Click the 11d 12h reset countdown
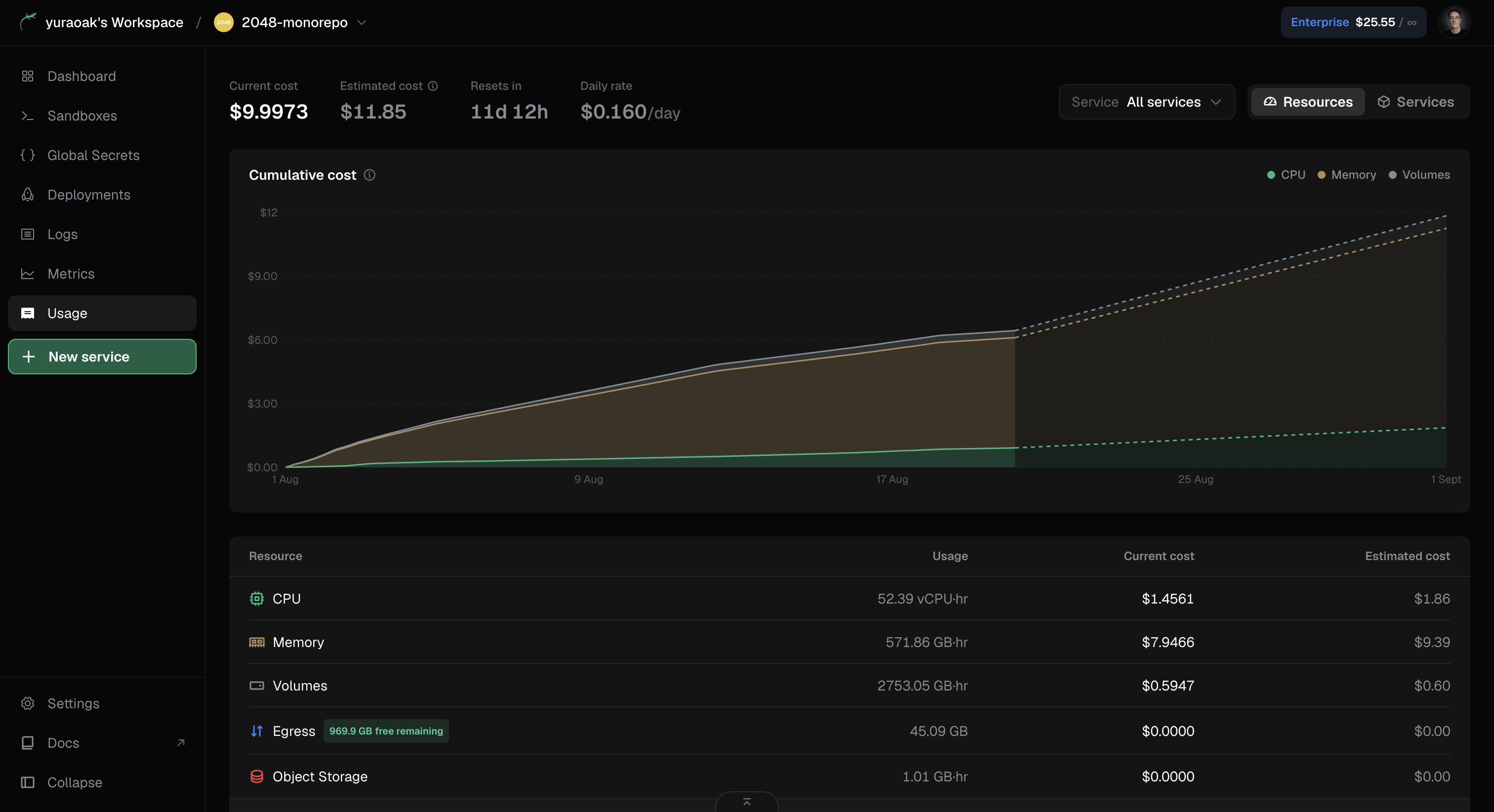The width and height of the screenshot is (1494, 812). pos(509,111)
